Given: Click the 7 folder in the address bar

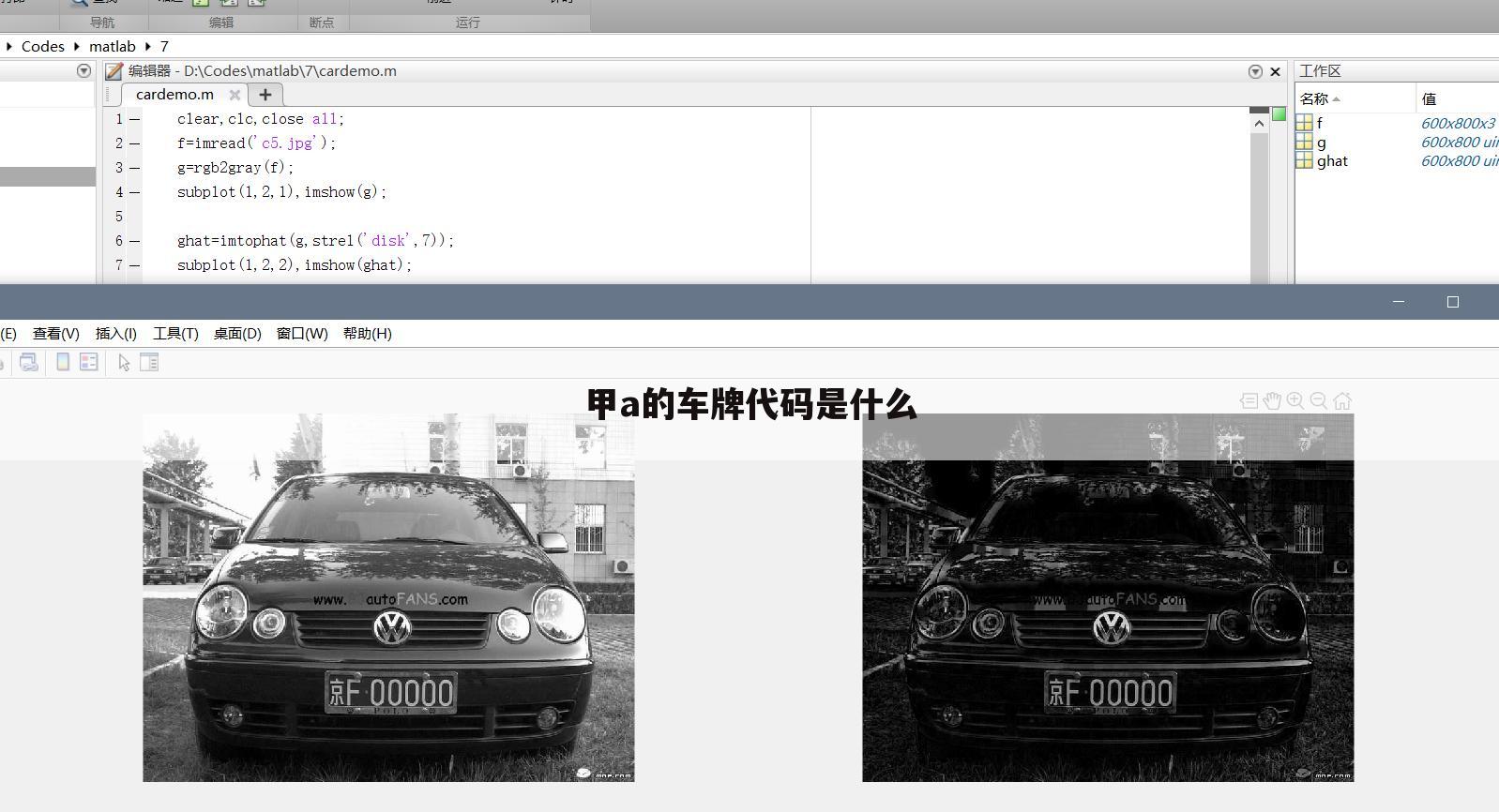Looking at the screenshot, I should coord(164,46).
